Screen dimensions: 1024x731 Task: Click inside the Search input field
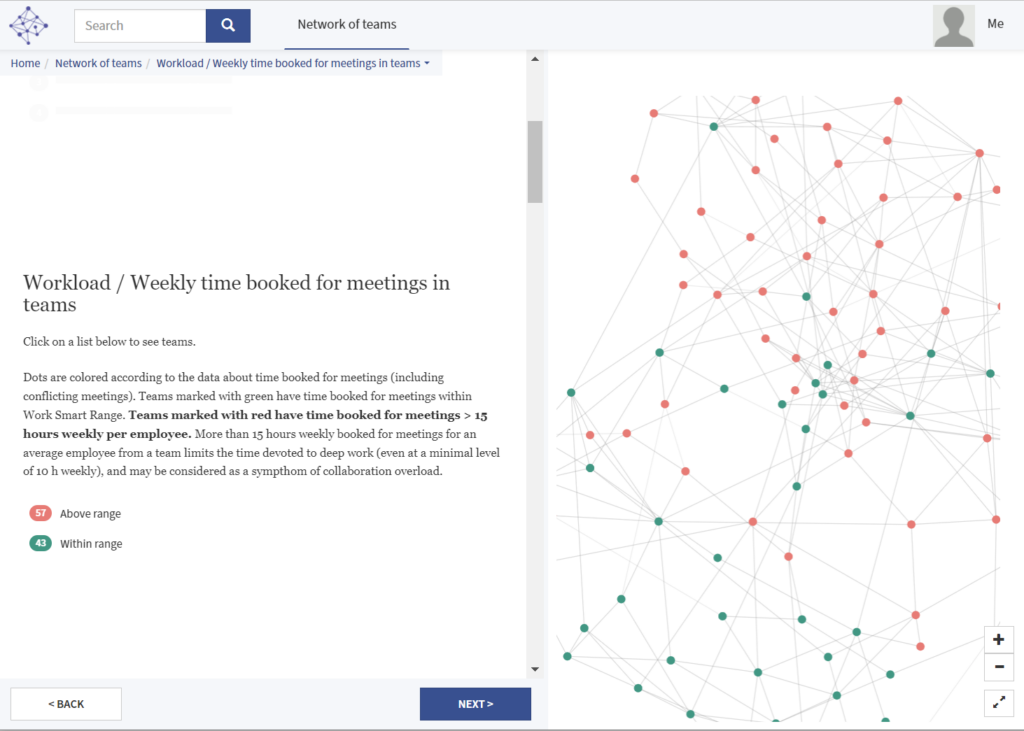tap(139, 25)
